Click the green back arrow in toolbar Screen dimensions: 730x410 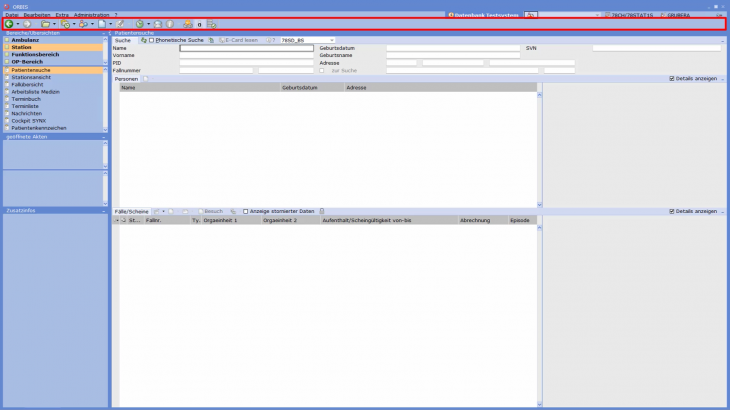point(9,24)
